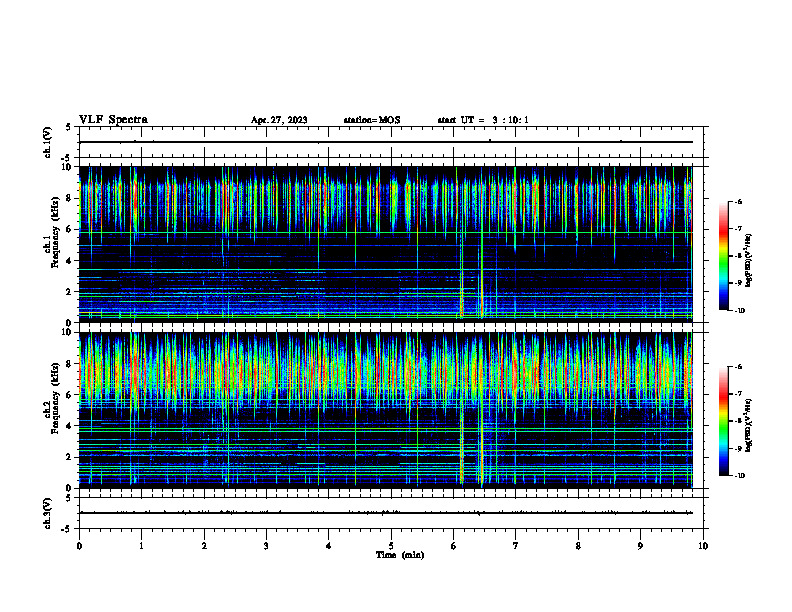This screenshot has height=612, width=792.
Task: Click the ch.2 colorbar log(PSD) unit label
Action: (x=748, y=425)
